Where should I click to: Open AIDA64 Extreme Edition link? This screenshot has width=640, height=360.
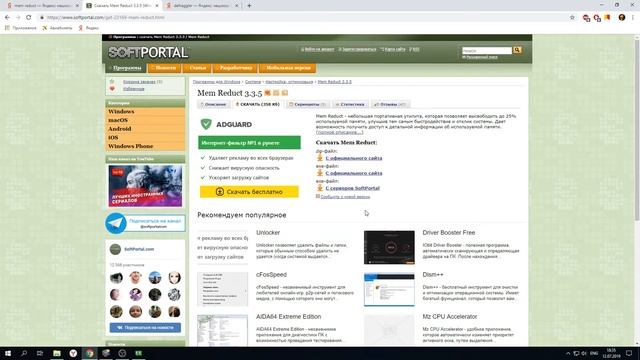[x=288, y=317]
